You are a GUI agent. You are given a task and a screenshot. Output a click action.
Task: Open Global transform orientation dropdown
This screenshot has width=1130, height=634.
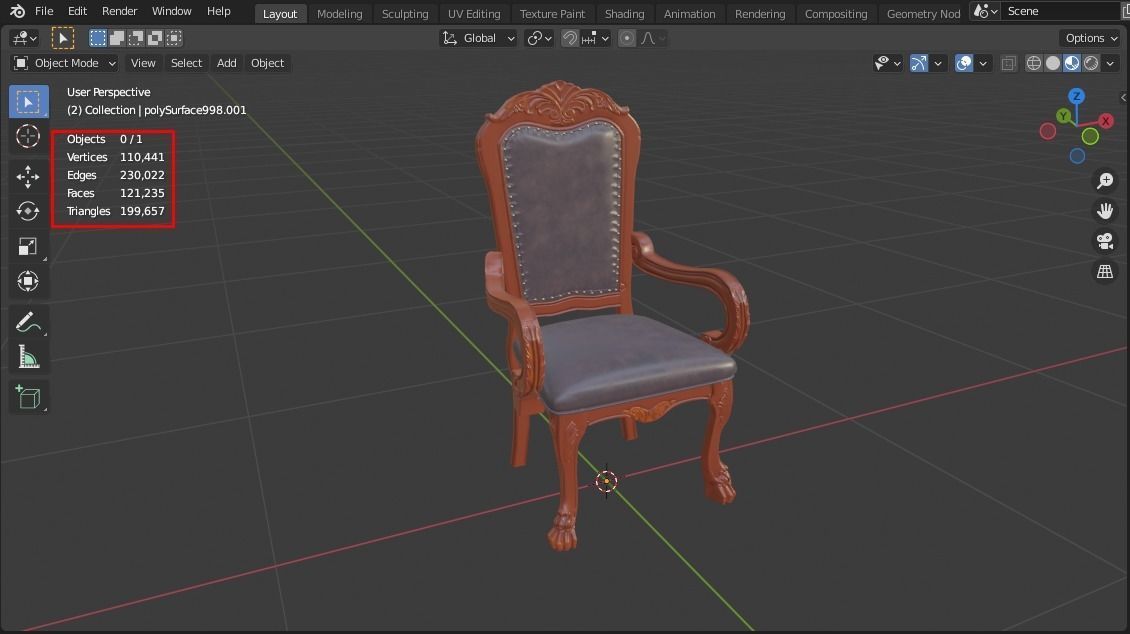pyautogui.click(x=479, y=38)
